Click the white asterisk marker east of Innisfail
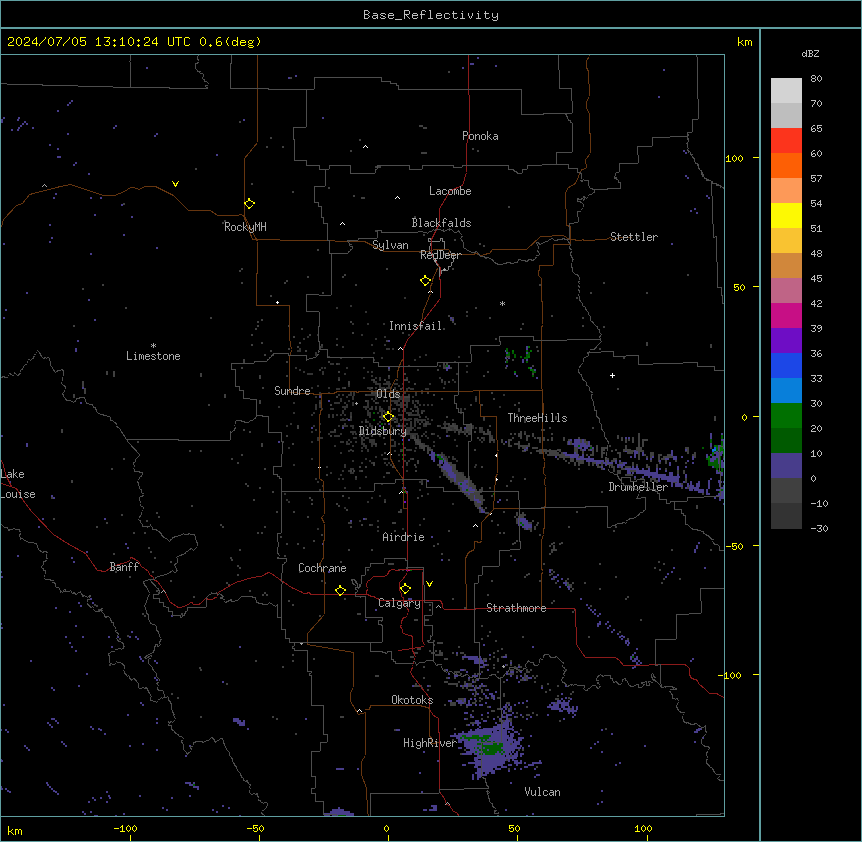This screenshot has width=862, height=842. point(502,303)
